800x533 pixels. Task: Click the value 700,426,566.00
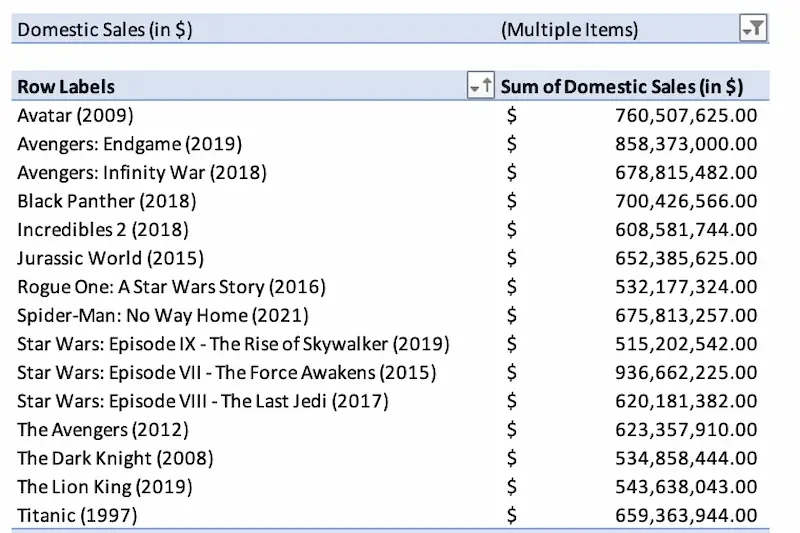686,201
